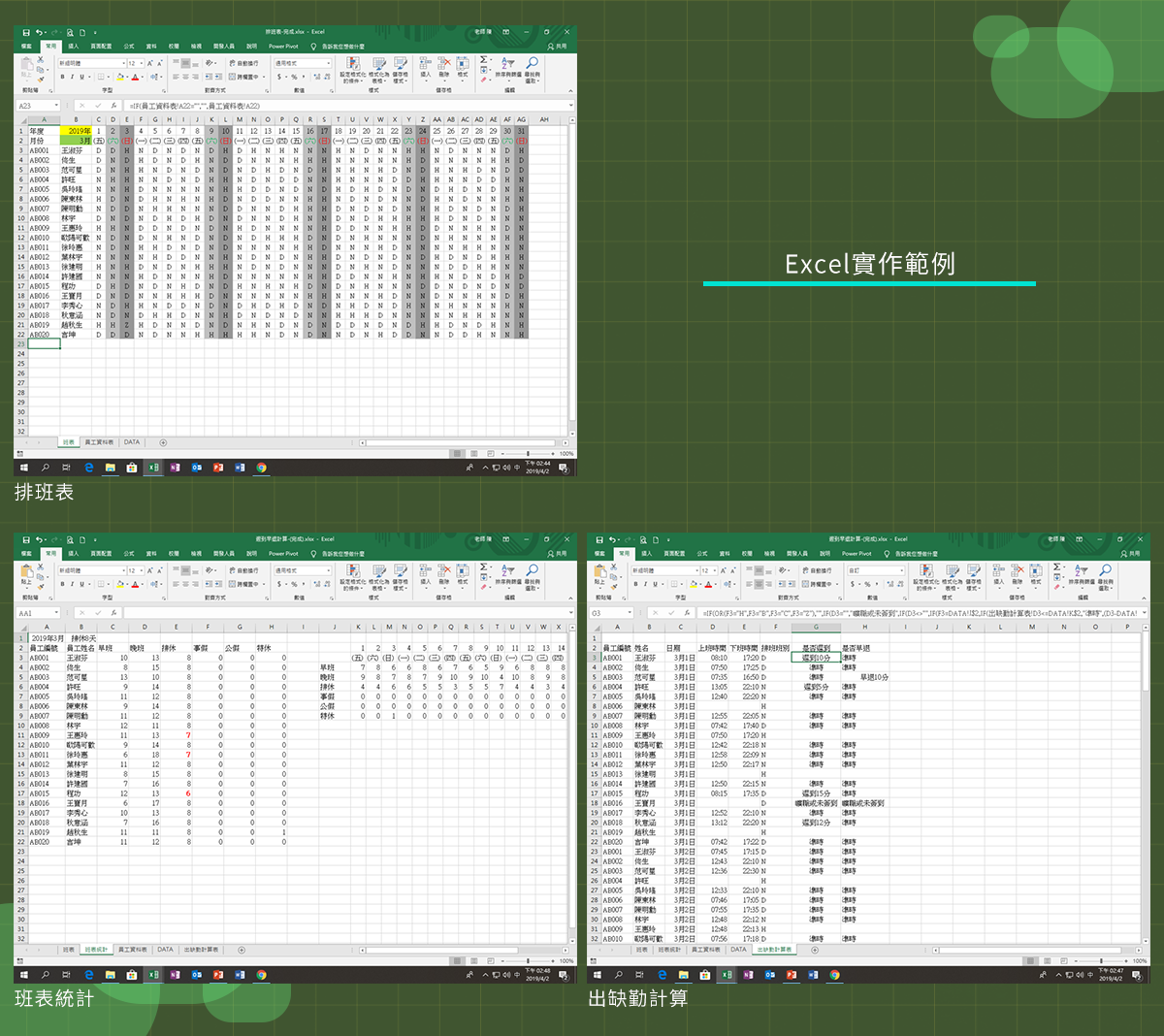This screenshot has width=1164, height=1036.
Task: Click Delete cells icon in bottom-right Excel ribbon
Action: (1017, 571)
